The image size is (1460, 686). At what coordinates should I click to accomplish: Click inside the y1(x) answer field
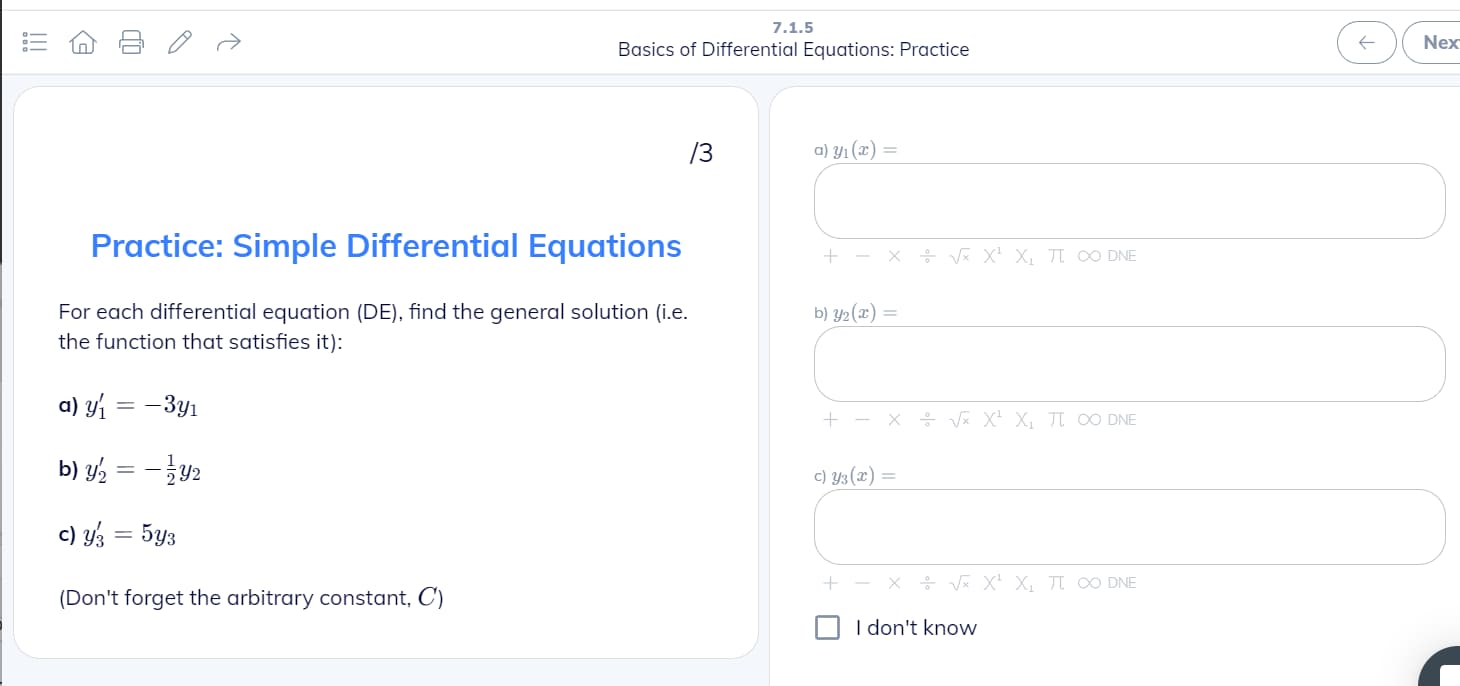point(1130,200)
